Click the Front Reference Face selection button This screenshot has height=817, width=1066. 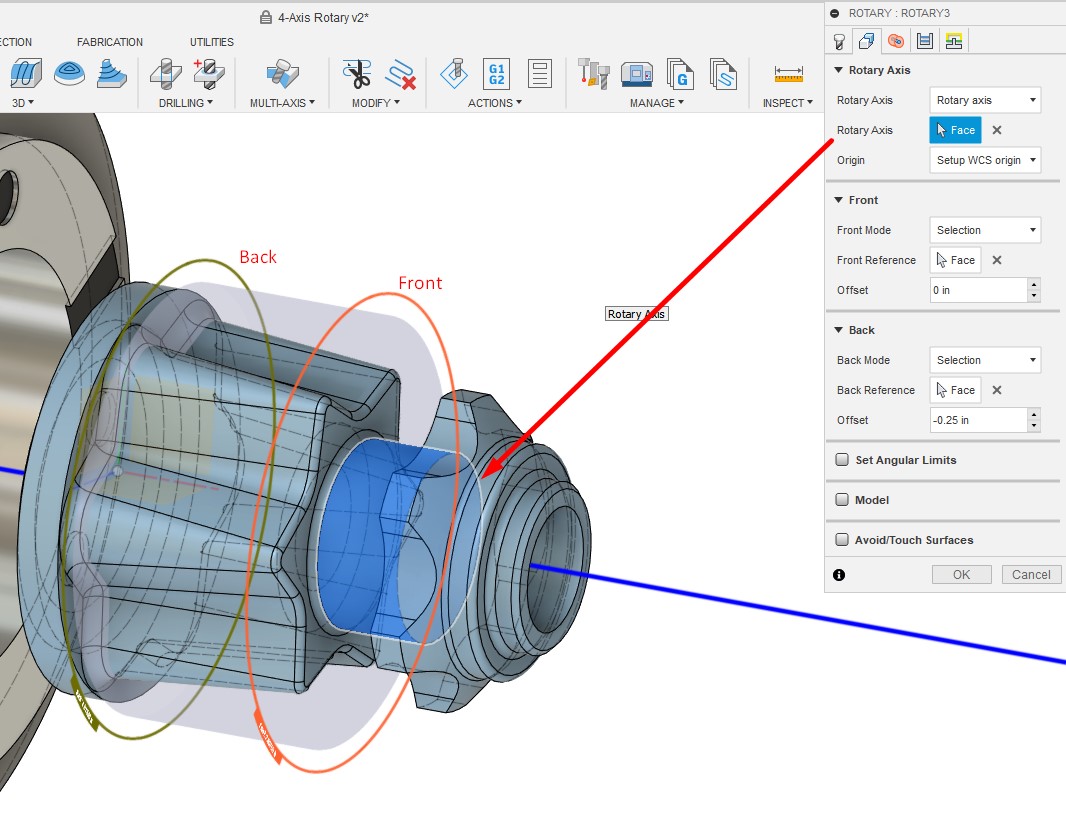click(x=955, y=260)
